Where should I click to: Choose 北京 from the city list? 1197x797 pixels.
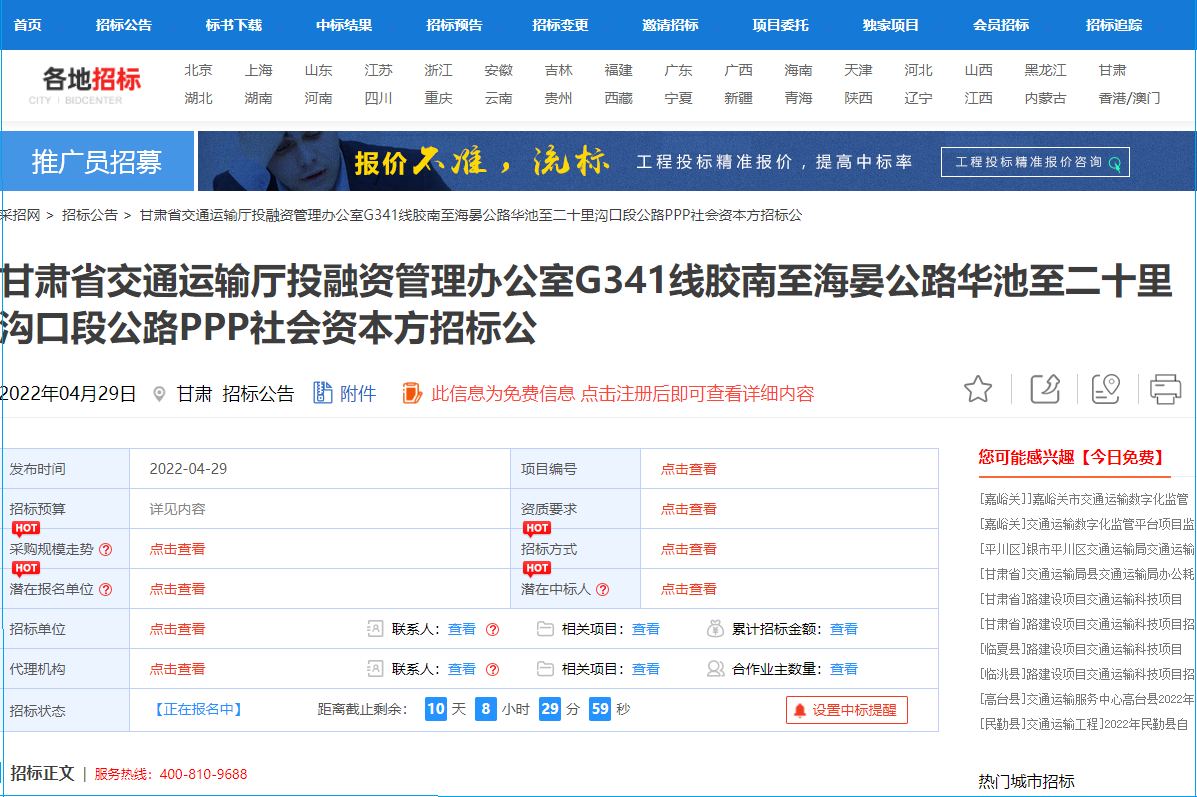coord(198,70)
